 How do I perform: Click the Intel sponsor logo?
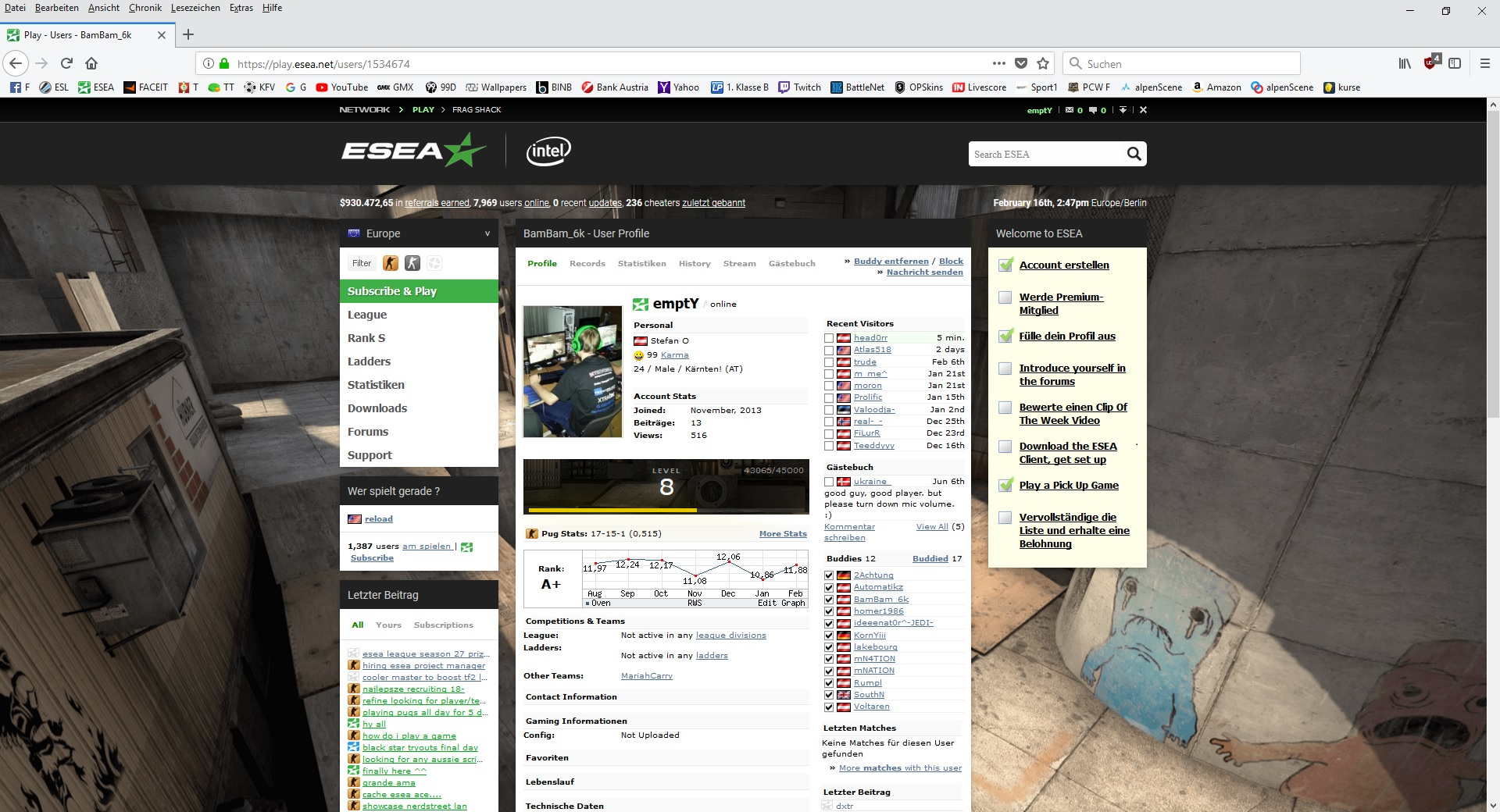[548, 151]
